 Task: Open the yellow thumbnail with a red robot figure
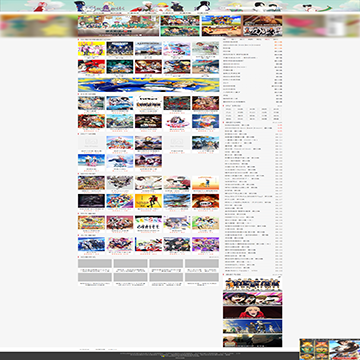click(x=148, y=201)
